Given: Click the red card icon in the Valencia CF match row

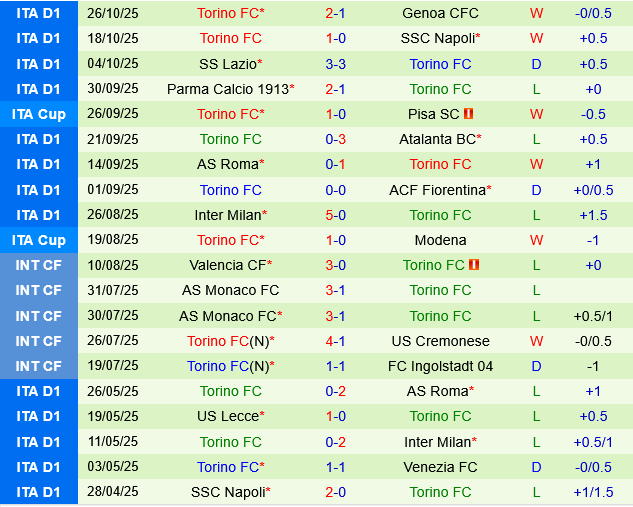Looking at the screenshot, I should coord(474,265).
